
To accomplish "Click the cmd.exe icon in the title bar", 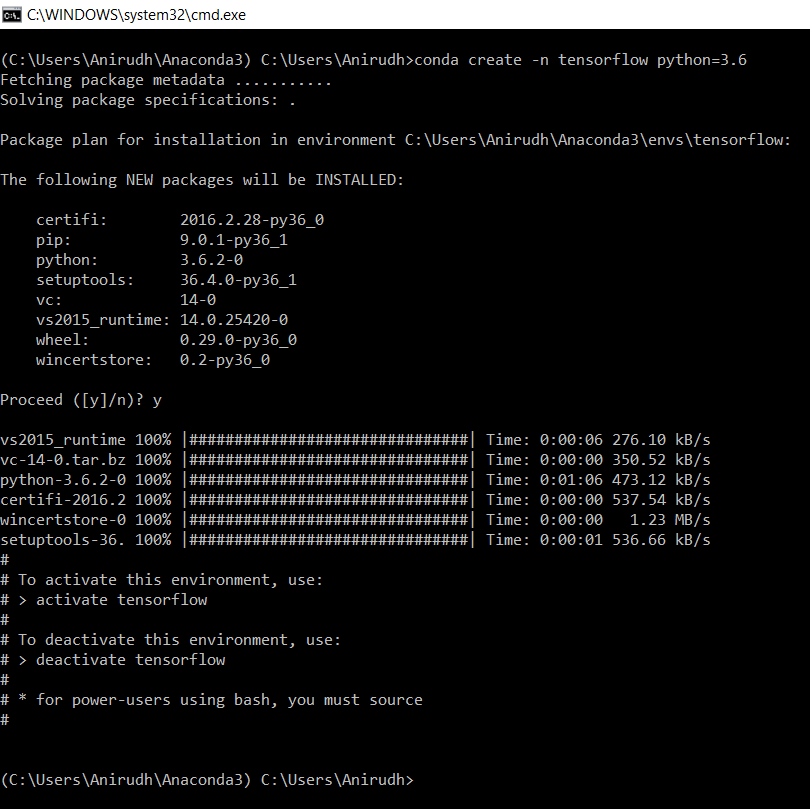I will pyautogui.click(x=11, y=15).
